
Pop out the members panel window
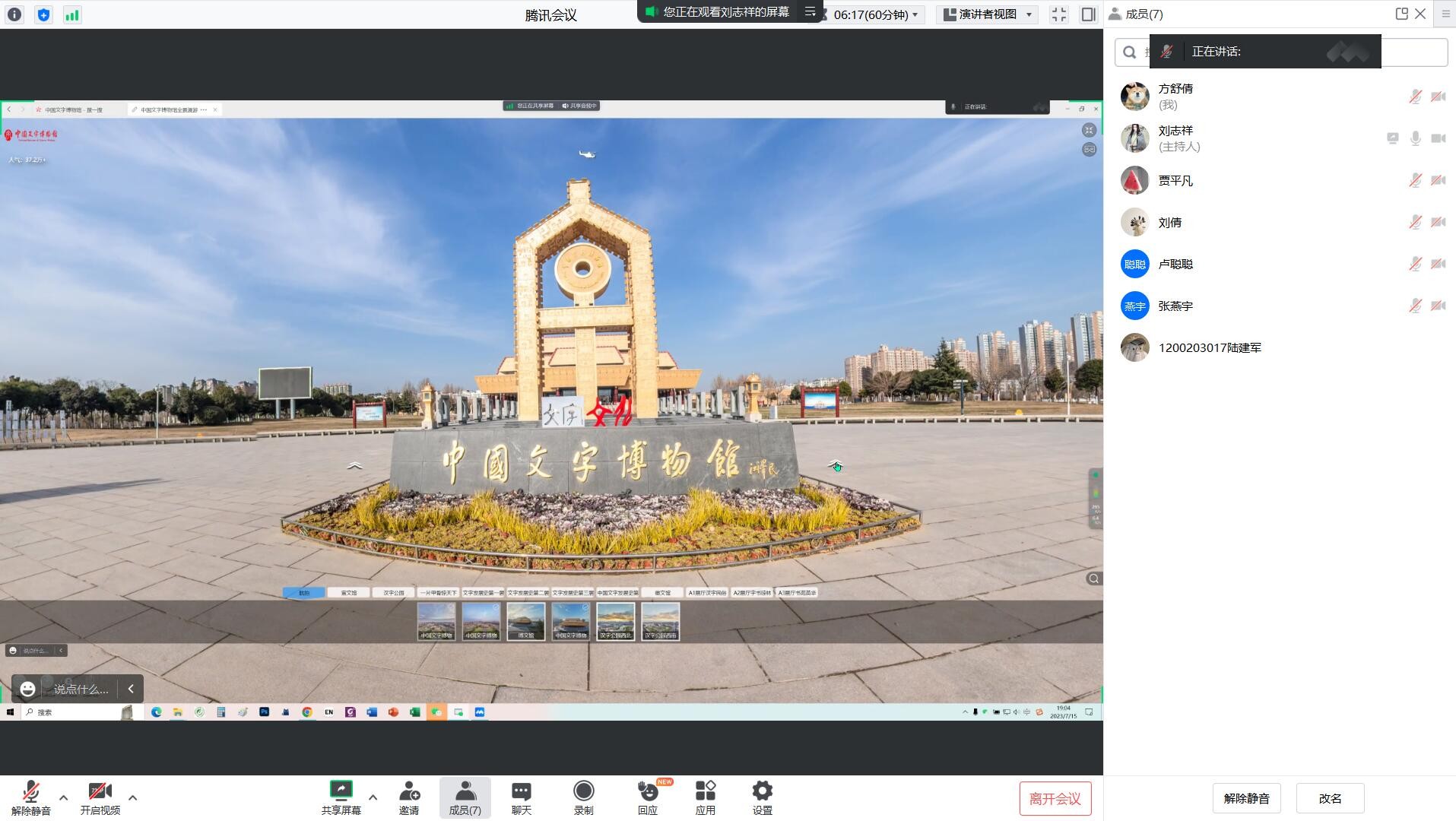(x=1401, y=14)
